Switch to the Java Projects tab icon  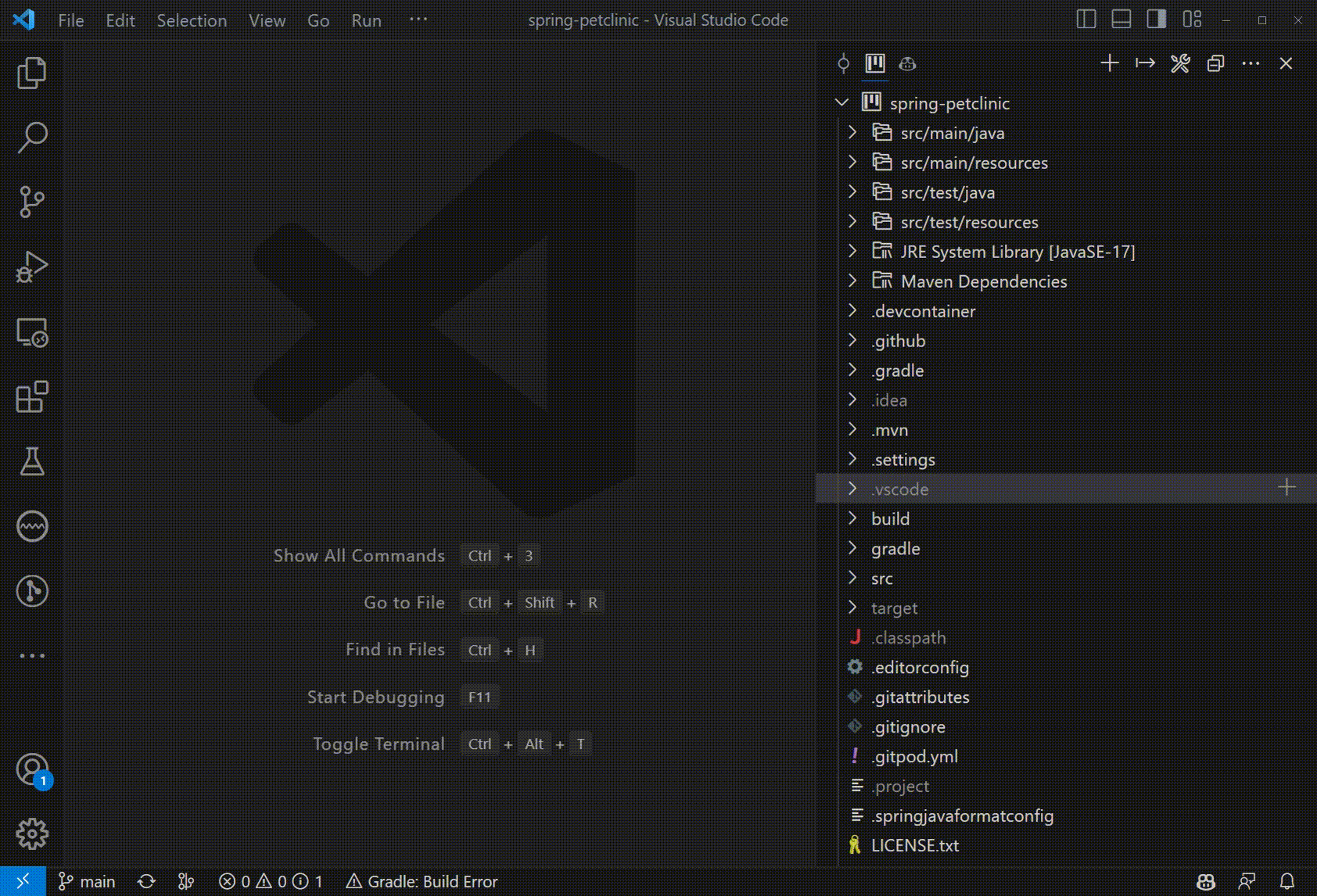[x=875, y=63]
